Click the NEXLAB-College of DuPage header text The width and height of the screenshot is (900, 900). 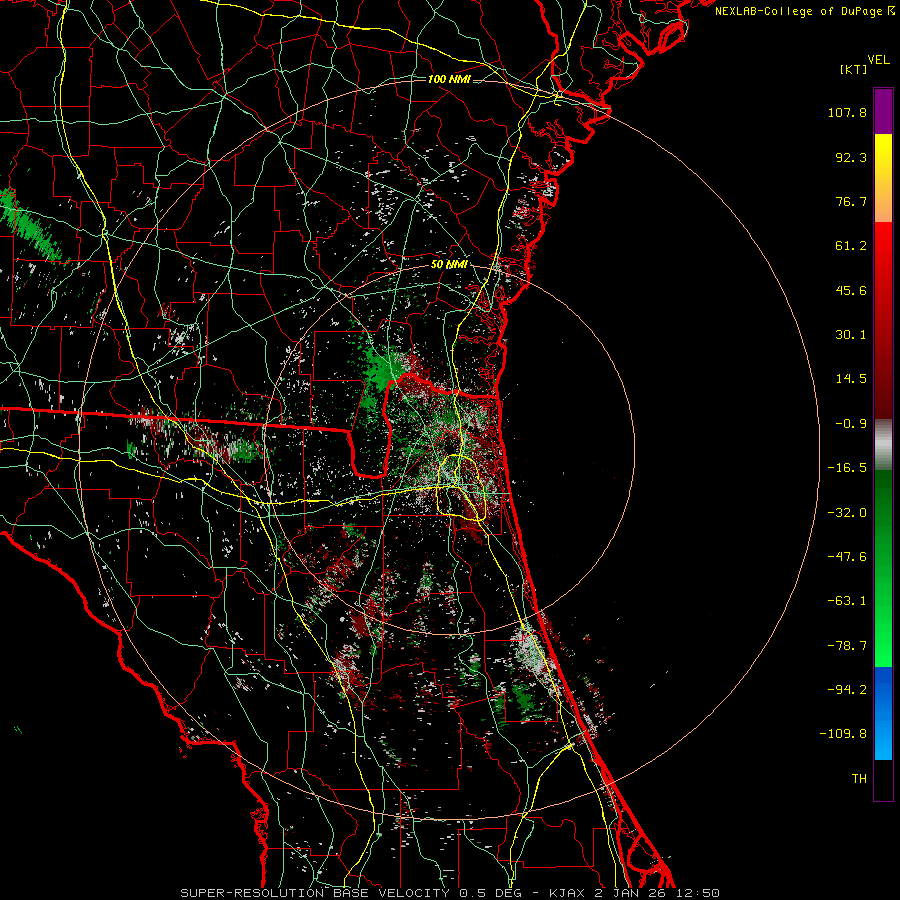click(x=805, y=11)
